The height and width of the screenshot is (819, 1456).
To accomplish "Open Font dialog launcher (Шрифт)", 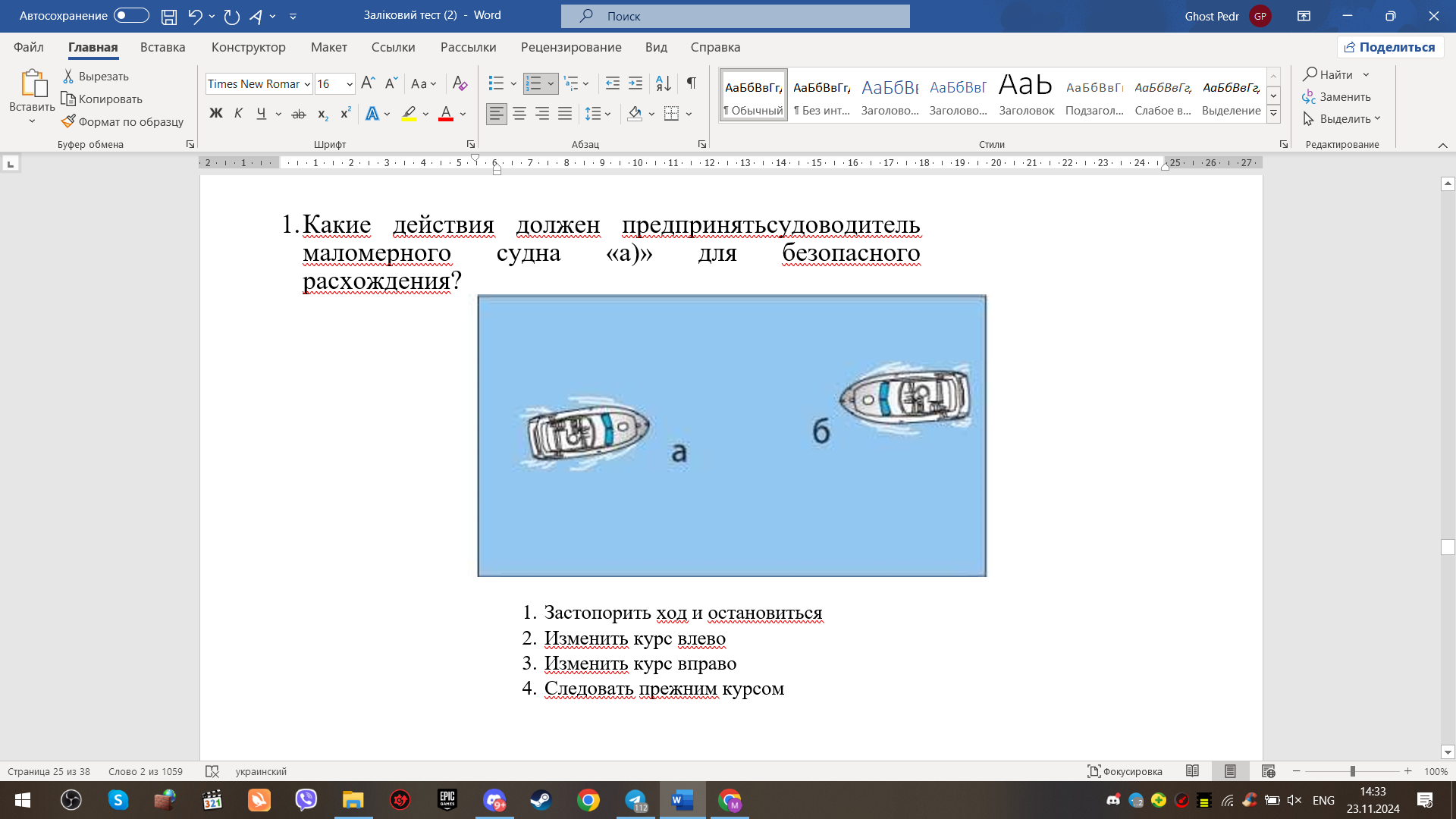I will tap(471, 144).
